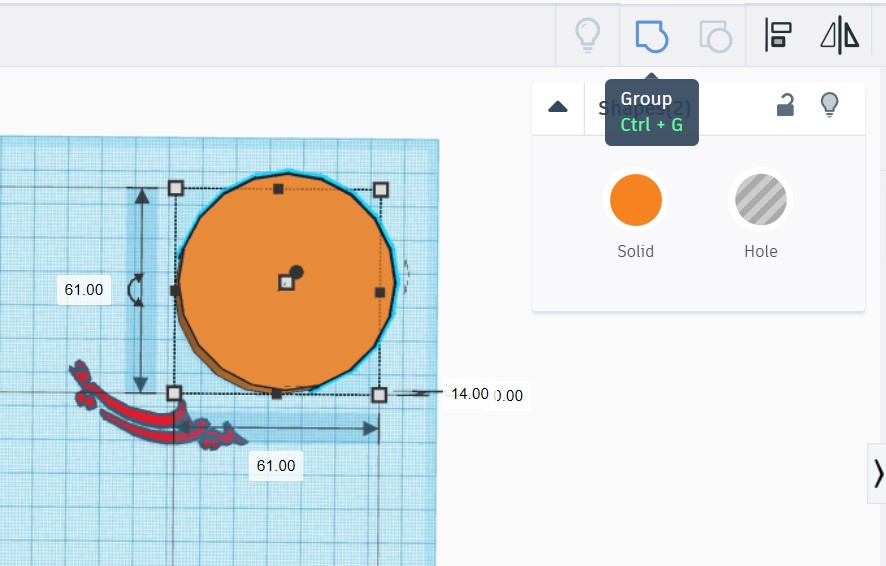Select the top-right corner resize handle
Image resolution: width=886 pixels, height=566 pixels.
[381, 189]
